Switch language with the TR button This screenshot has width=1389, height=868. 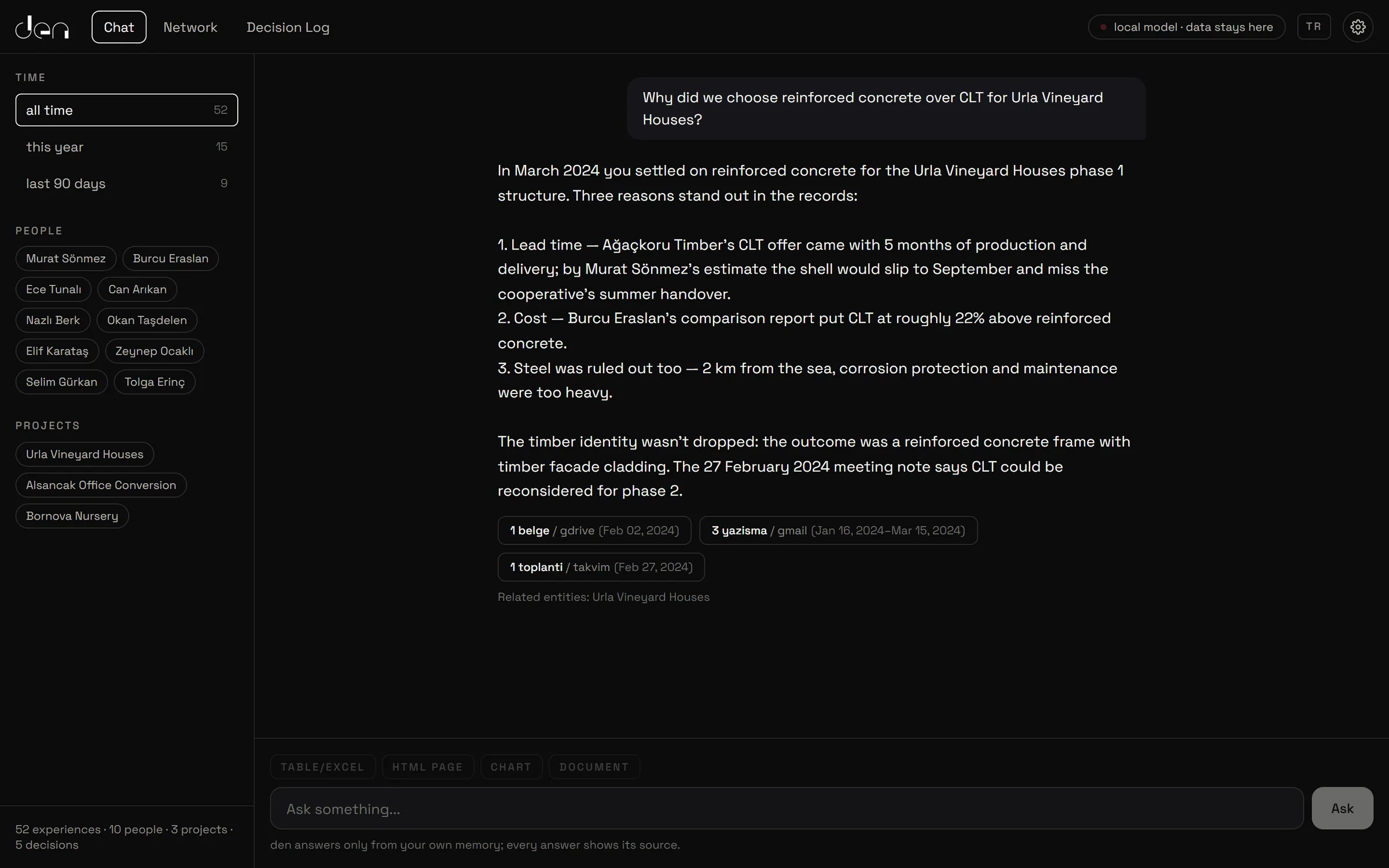pyautogui.click(x=1314, y=27)
